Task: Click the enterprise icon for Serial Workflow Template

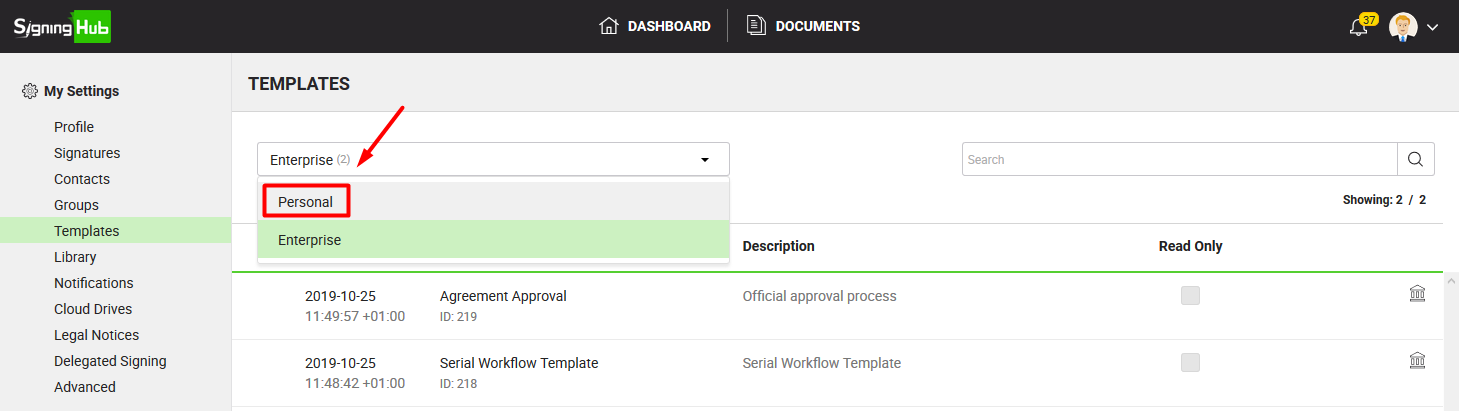Action: point(1417,360)
